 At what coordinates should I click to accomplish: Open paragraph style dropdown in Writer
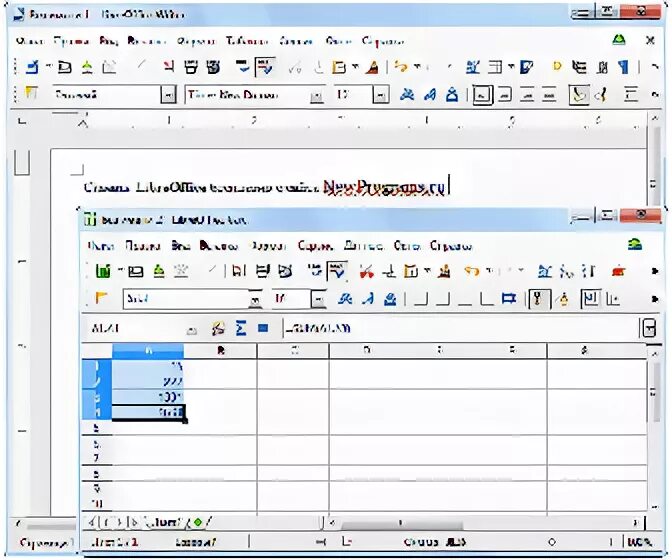168,95
